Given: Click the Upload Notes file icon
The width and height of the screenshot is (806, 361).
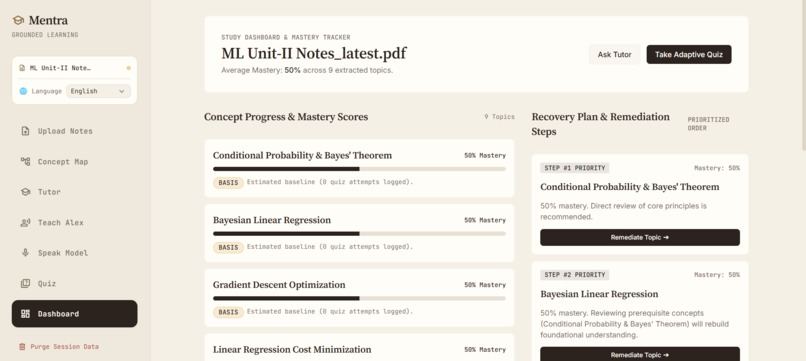Looking at the screenshot, I should coord(25,131).
